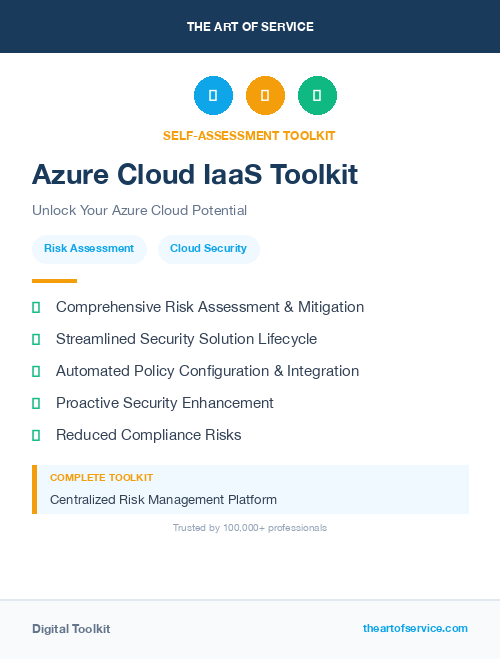
Task: Click Reduced Compliance Risks text
Action: click(148, 435)
